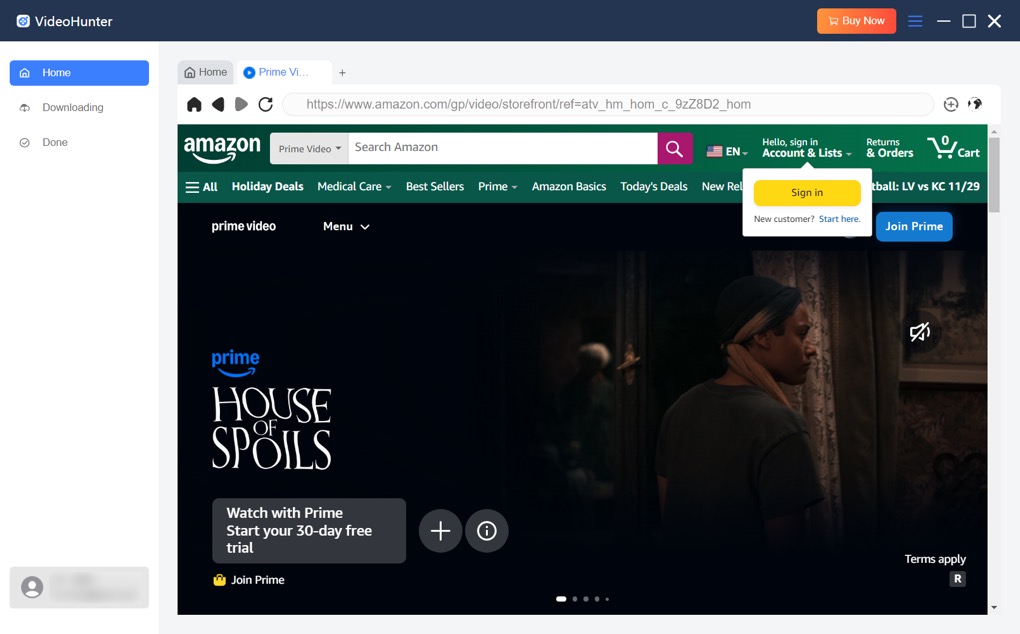This screenshot has height=634, width=1020.
Task: Click the Search Amazon field
Action: coord(503,149)
